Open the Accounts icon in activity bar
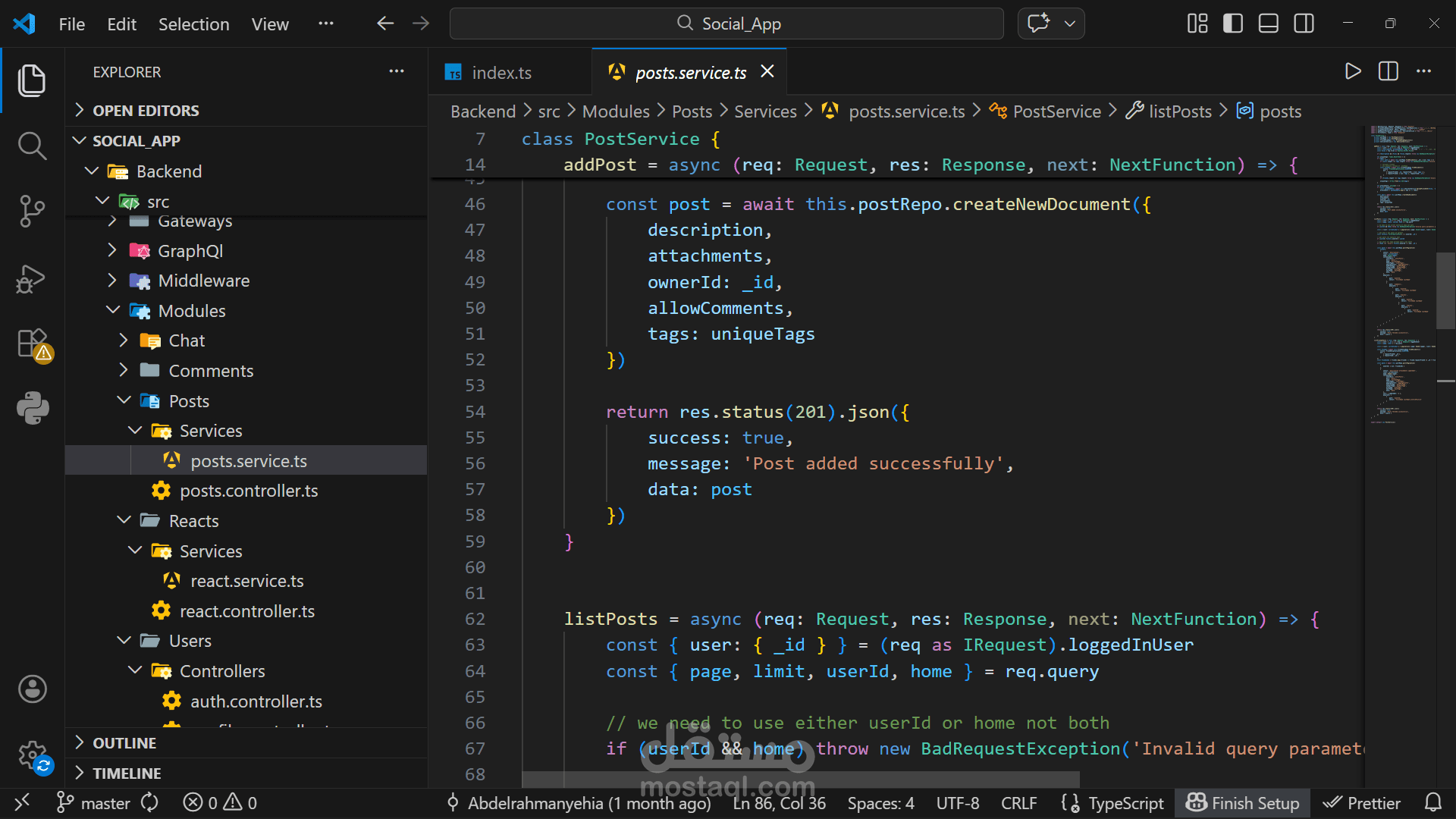Viewport: 1456px width, 819px height. click(32, 689)
